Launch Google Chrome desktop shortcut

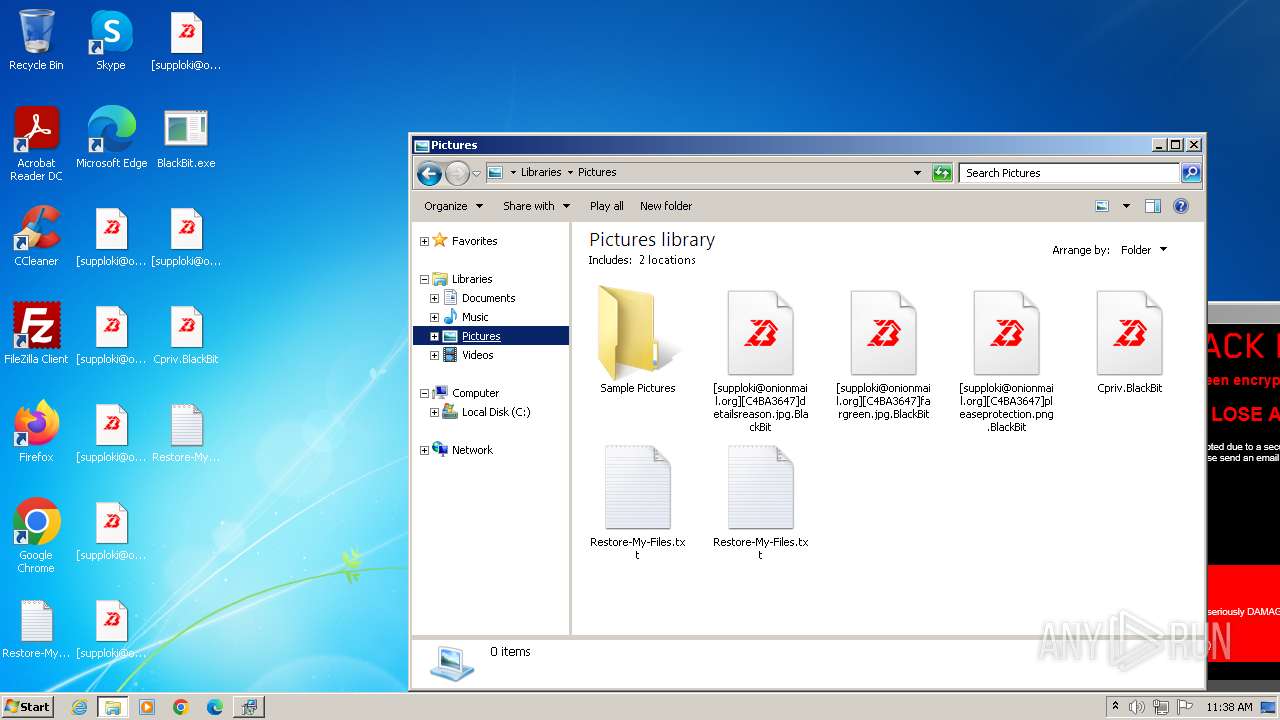pos(36,536)
